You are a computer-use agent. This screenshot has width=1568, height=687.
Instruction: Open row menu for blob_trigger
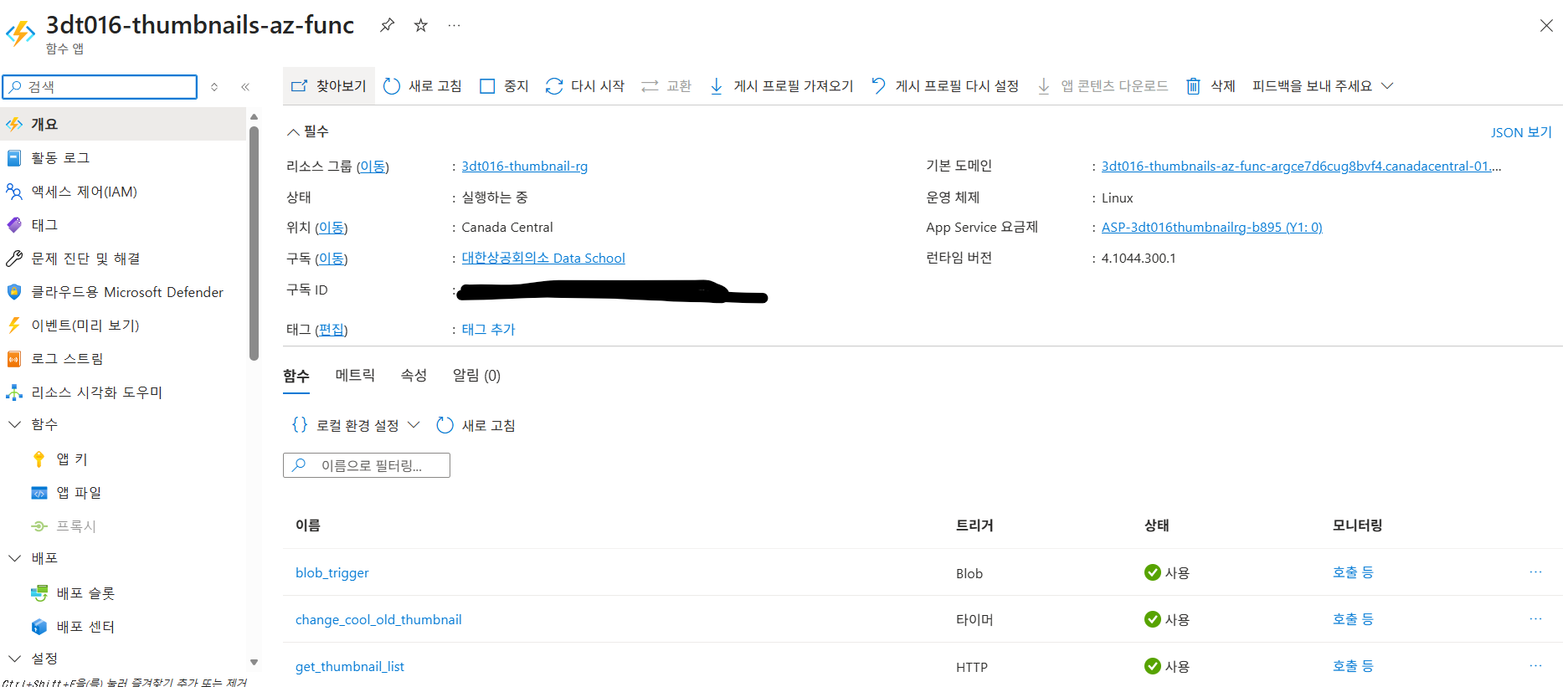click(1535, 572)
